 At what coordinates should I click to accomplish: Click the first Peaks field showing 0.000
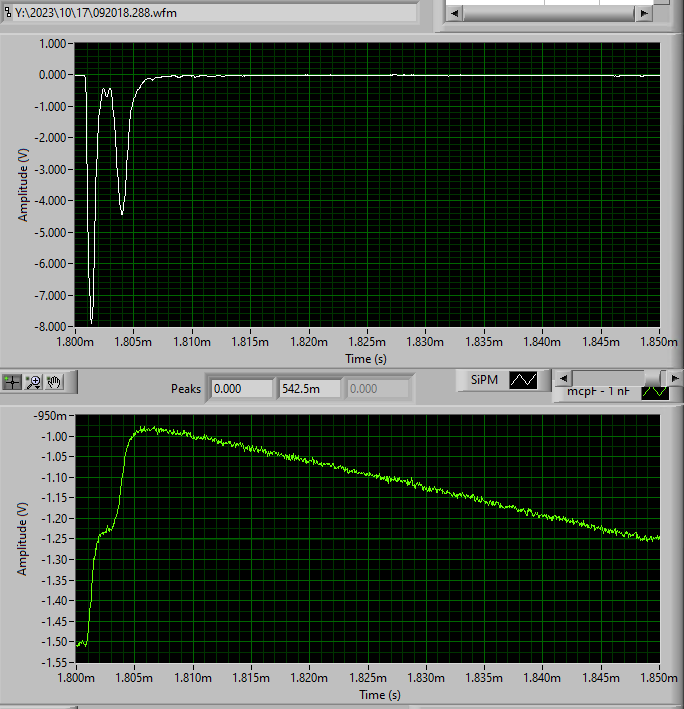click(x=242, y=389)
